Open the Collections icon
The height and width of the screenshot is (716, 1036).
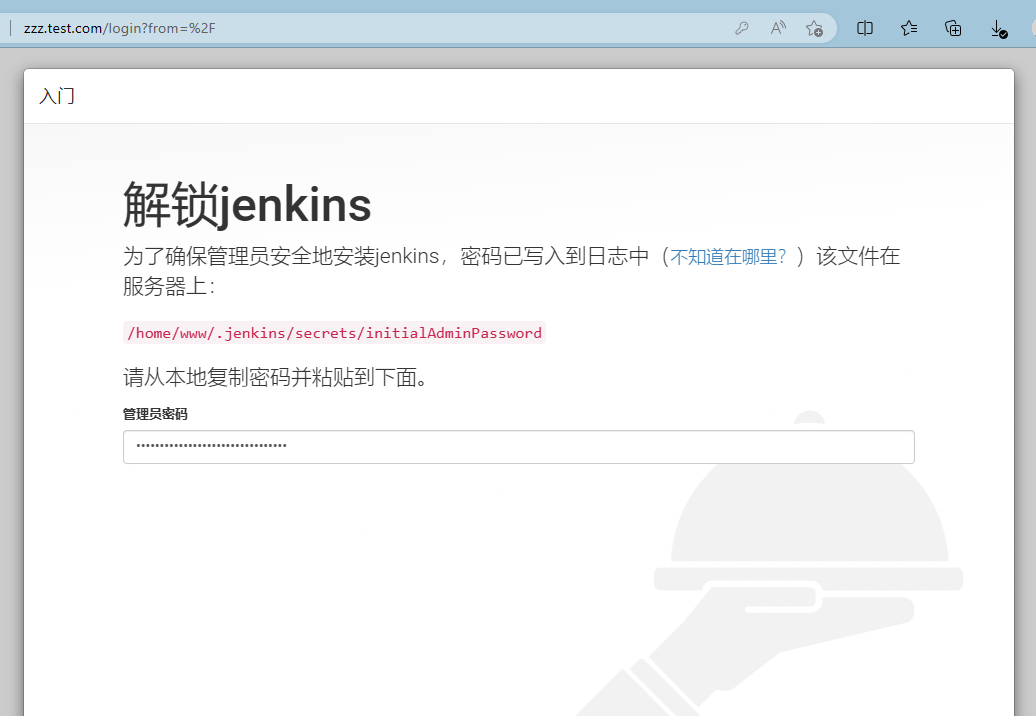(x=953, y=28)
